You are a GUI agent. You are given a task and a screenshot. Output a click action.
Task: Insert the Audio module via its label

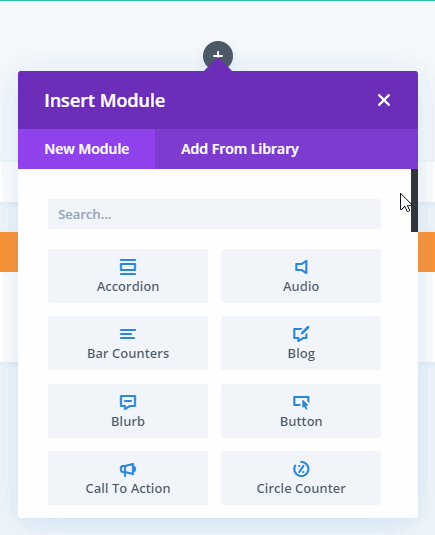(301, 287)
